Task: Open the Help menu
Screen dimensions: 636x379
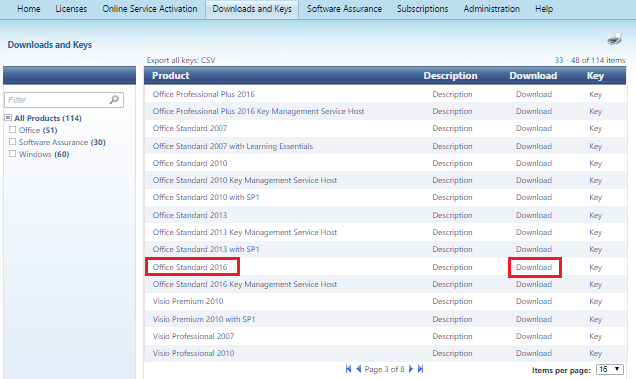Action: click(544, 9)
